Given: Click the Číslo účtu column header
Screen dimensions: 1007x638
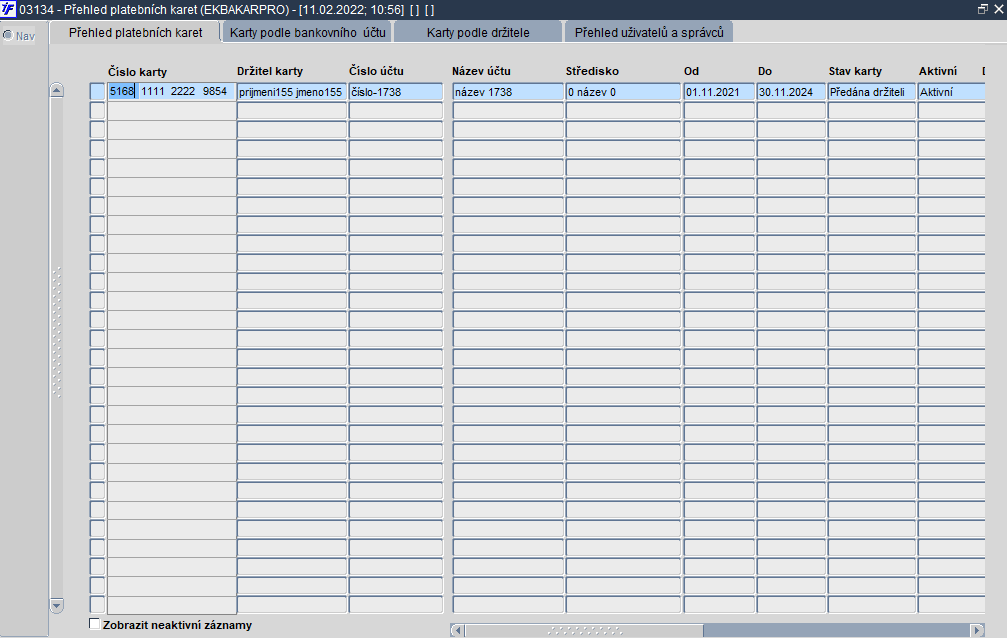Looking at the screenshot, I should click(376, 71).
